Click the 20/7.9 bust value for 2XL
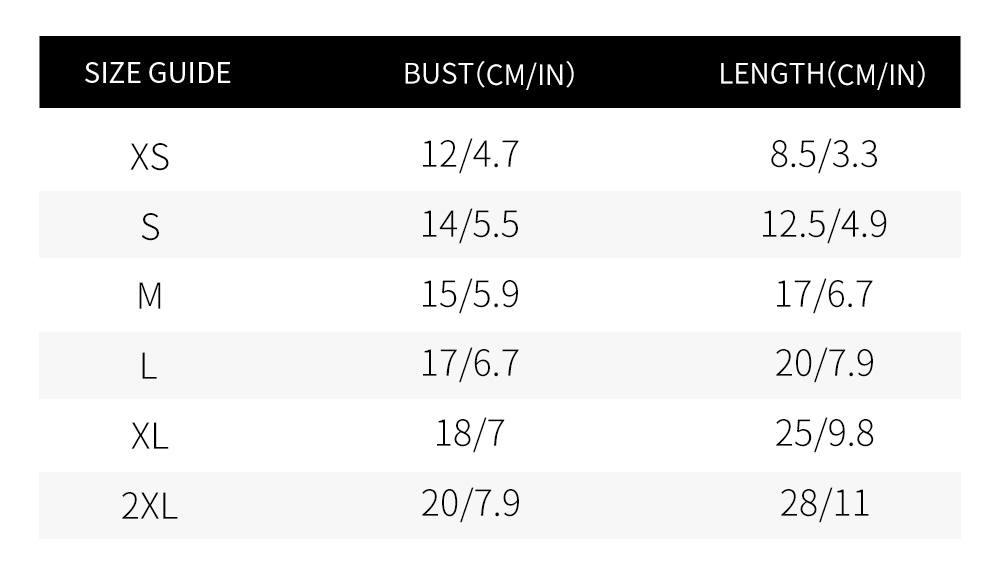Viewport: 1000px width, 580px height. tap(471, 503)
